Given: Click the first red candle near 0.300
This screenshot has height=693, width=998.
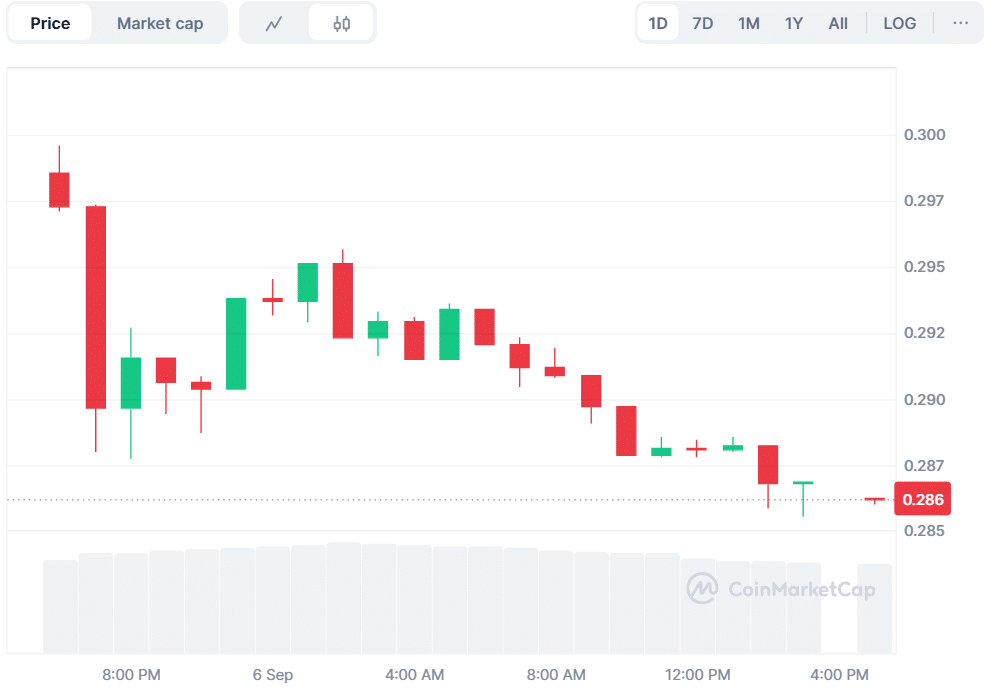Looking at the screenshot, I should [59, 189].
